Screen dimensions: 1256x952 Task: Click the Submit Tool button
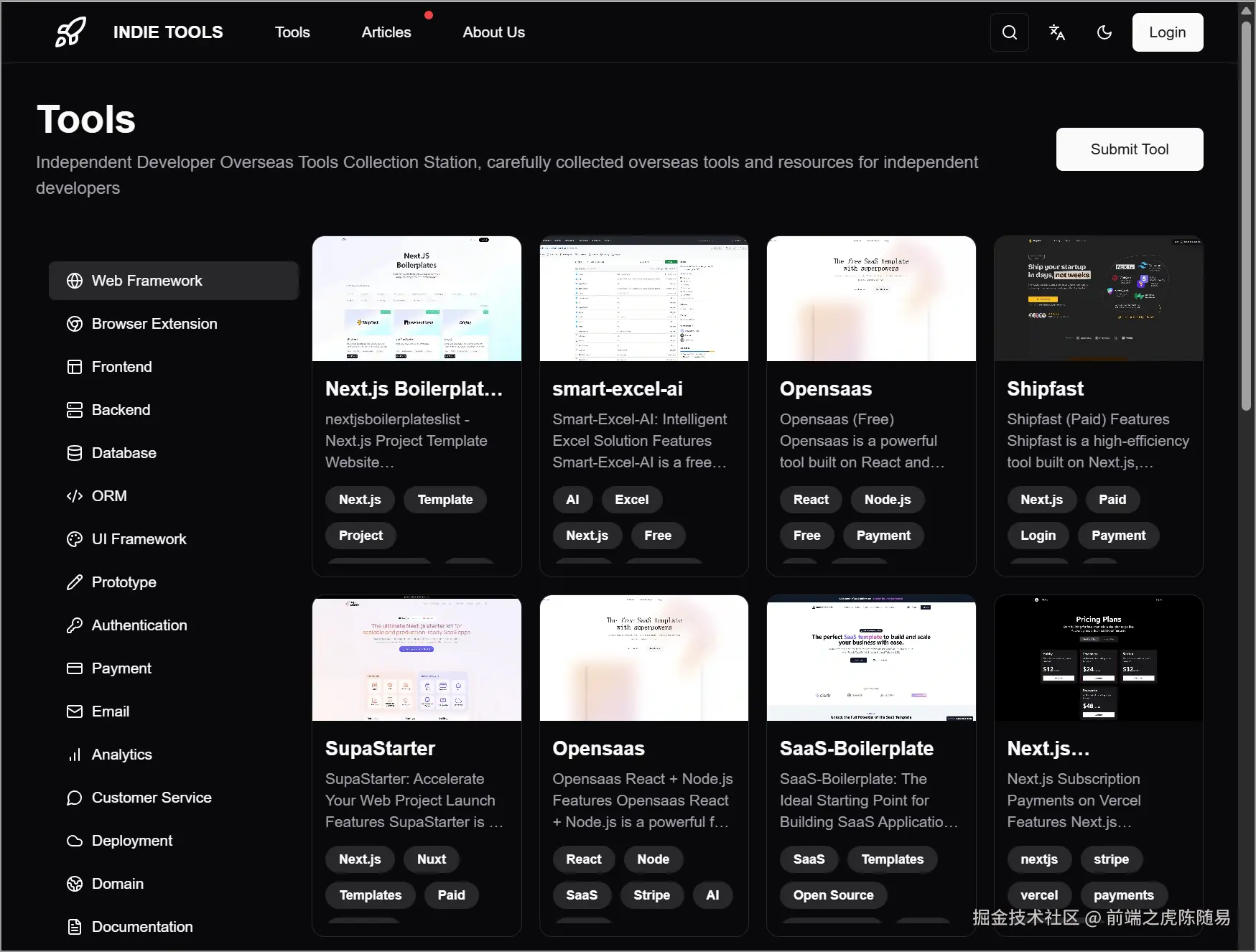[x=1130, y=149]
